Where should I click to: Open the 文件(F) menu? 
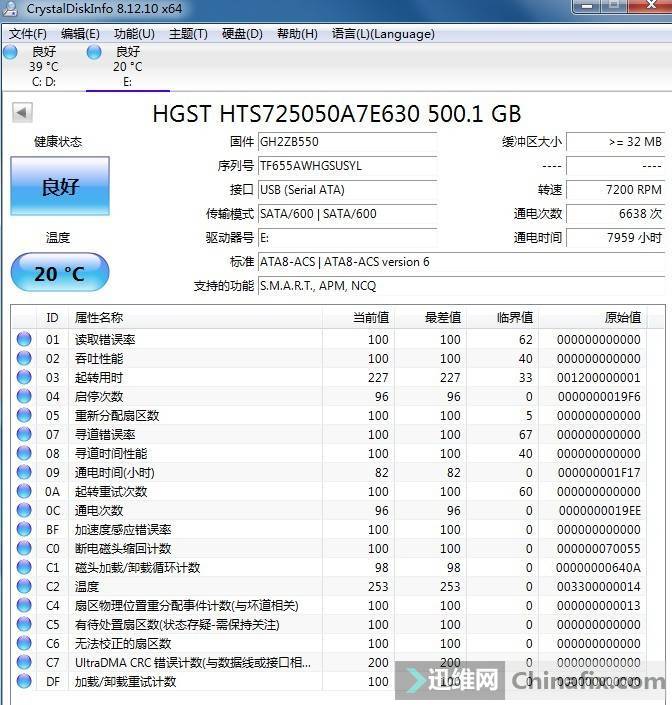(x=28, y=34)
